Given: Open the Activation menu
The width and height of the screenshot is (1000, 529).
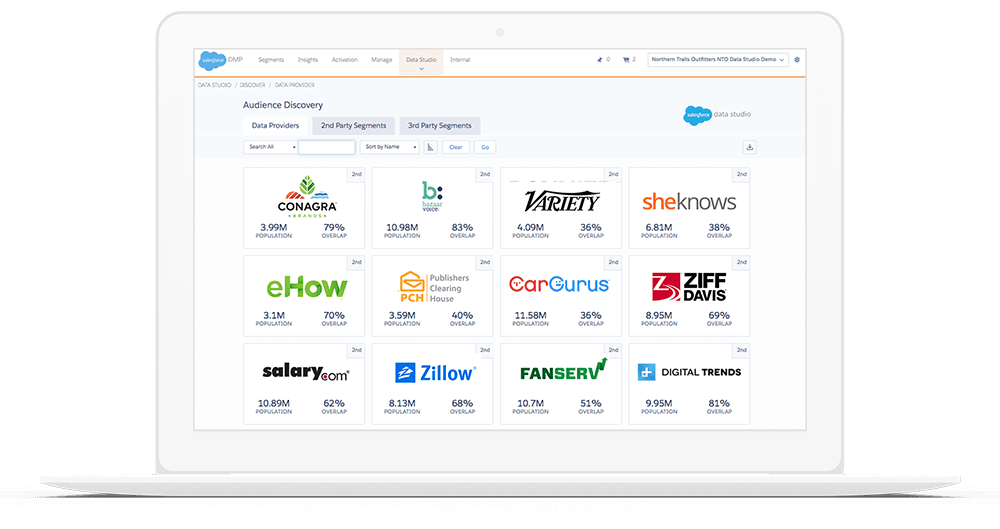Looking at the screenshot, I should pos(344,60).
